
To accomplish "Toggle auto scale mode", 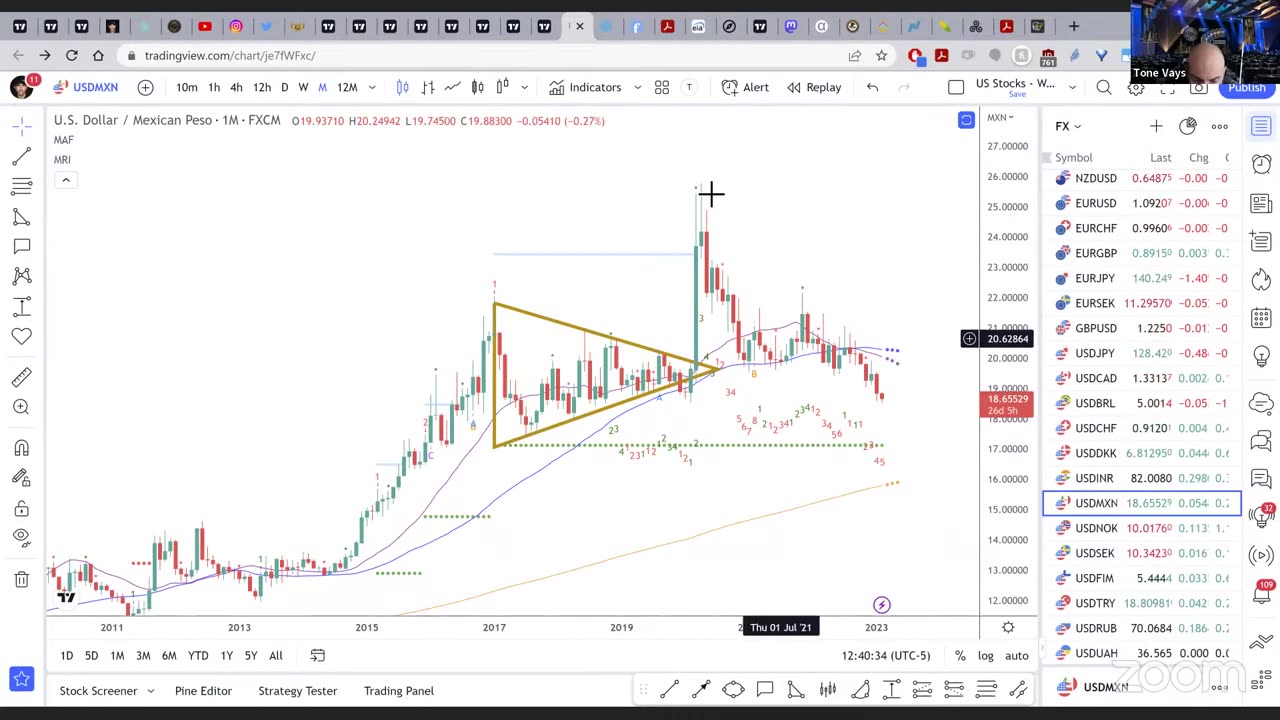I will pos(1016,656).
